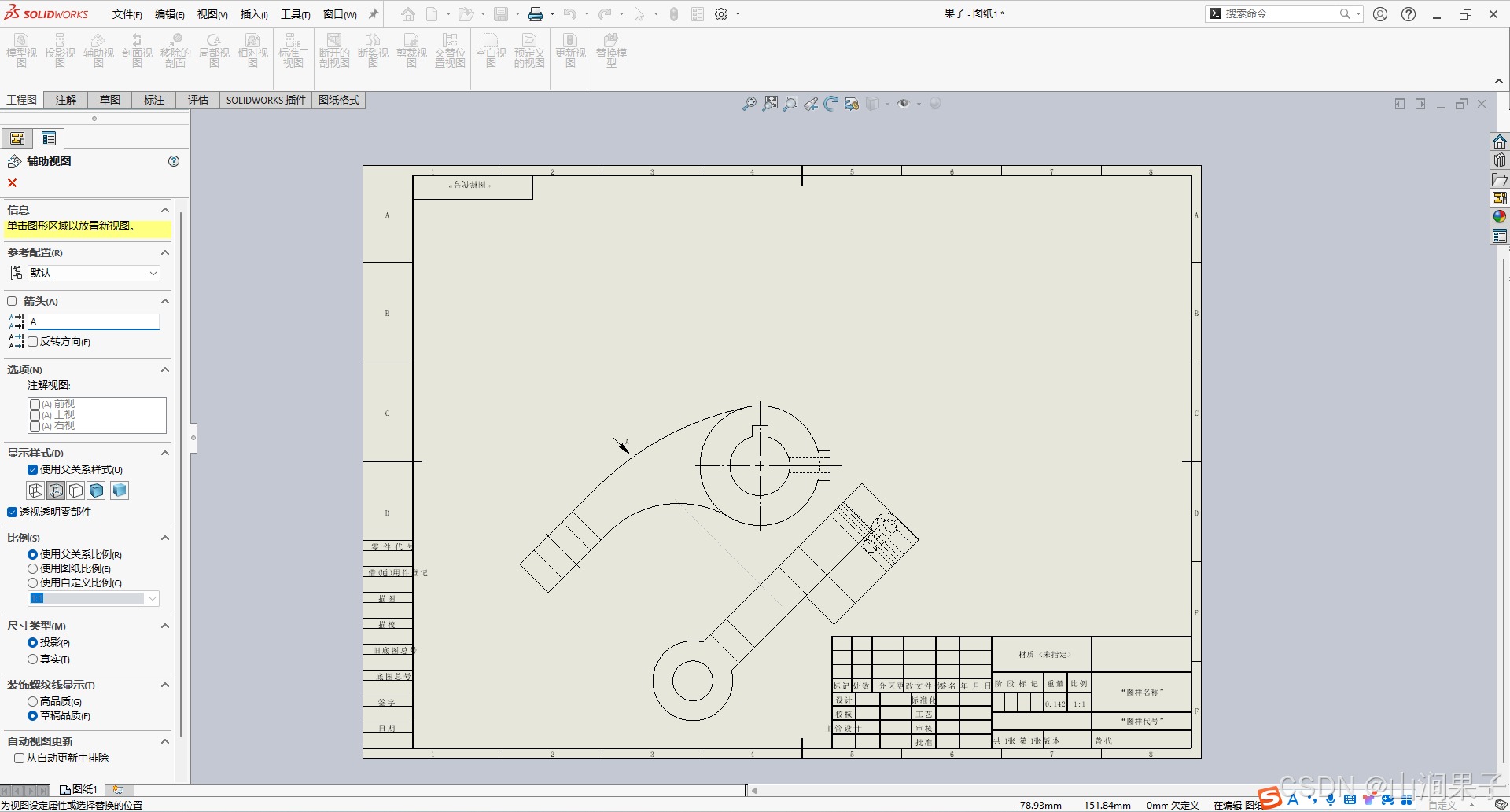Pin the menu bar with the pushpin icon
This screenshot has width=1510, height=812.
374,14
